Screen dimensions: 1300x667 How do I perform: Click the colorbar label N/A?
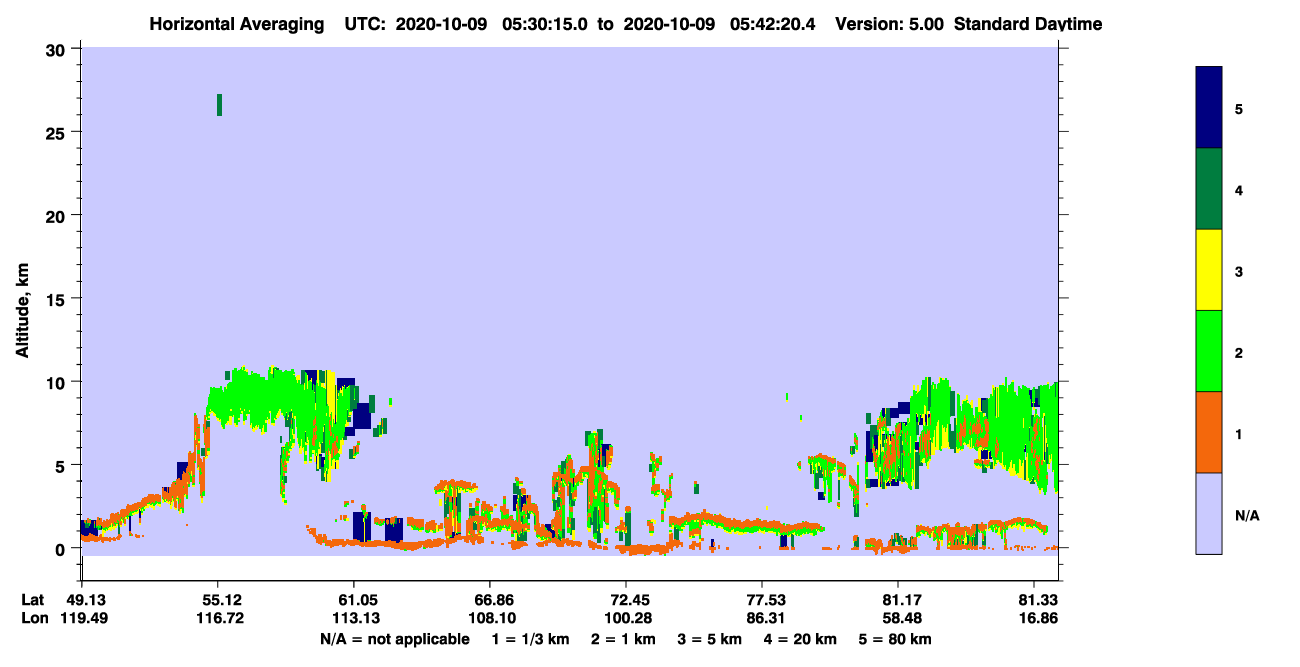click(1246, 515)
